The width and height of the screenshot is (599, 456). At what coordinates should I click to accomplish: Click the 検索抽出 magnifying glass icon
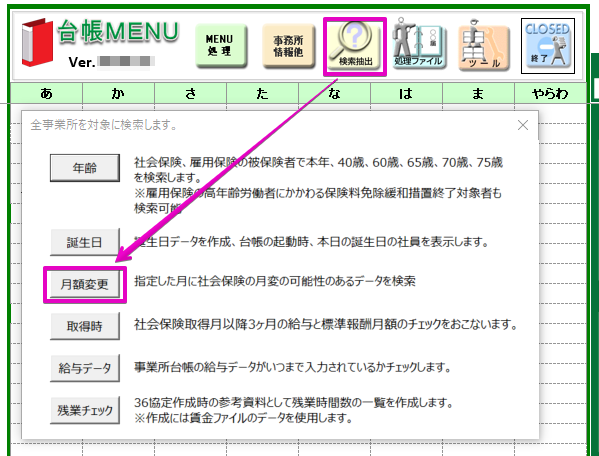[355, 47]
